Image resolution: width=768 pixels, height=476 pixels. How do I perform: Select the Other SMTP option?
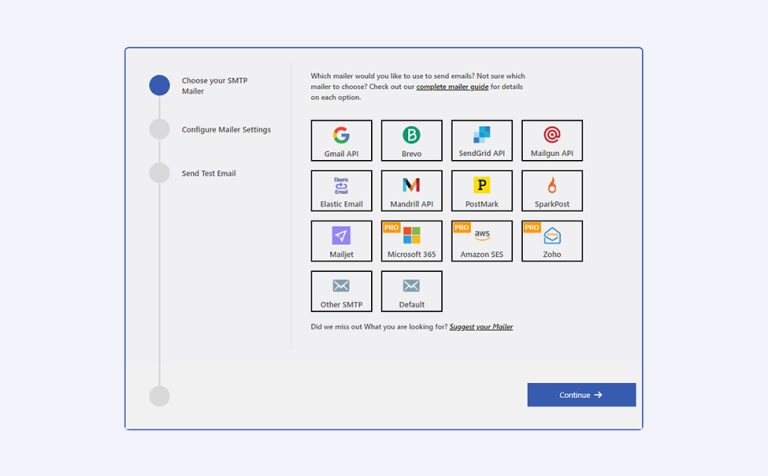coord(341,291)
